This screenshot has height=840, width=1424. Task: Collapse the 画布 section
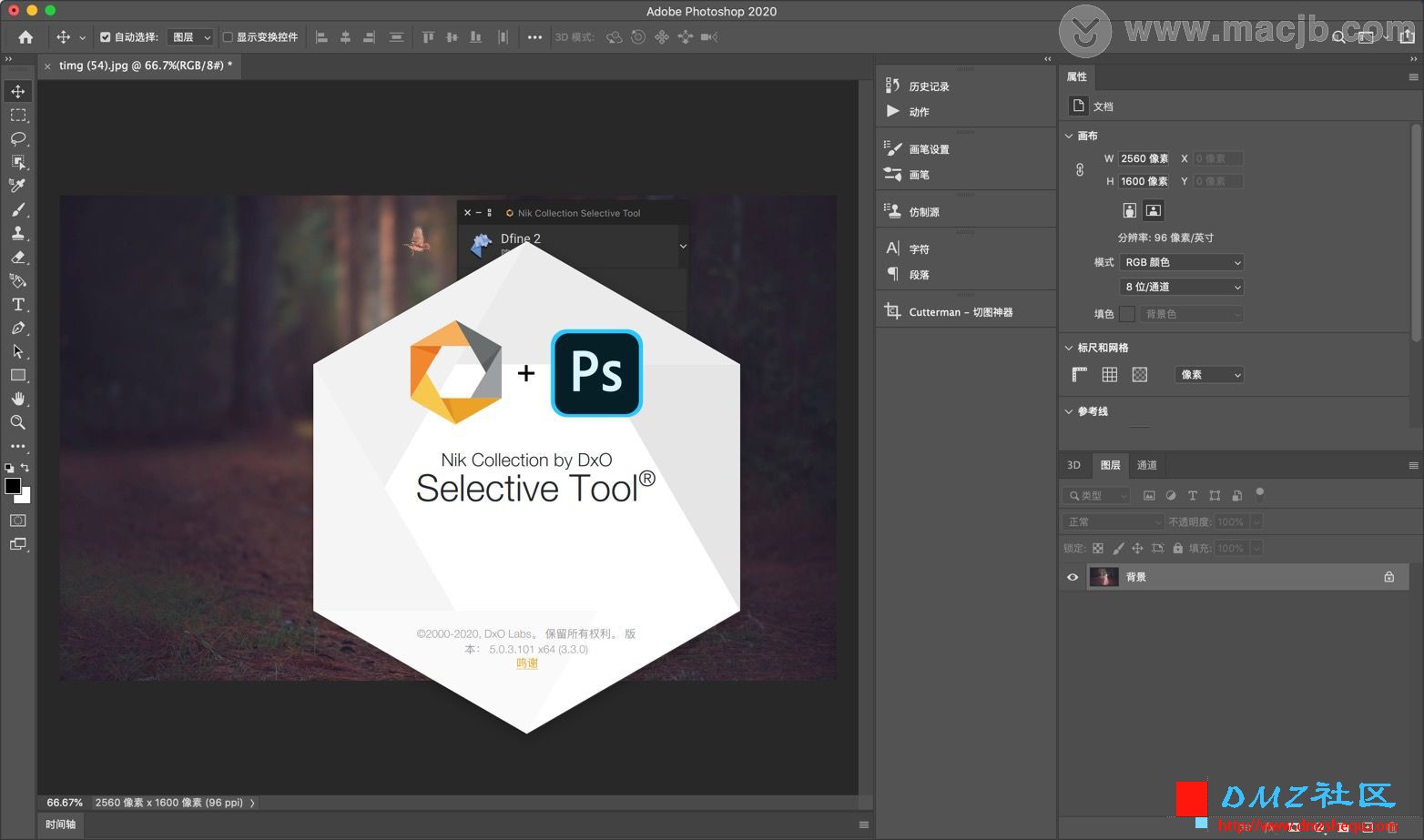coord(1069,136)
